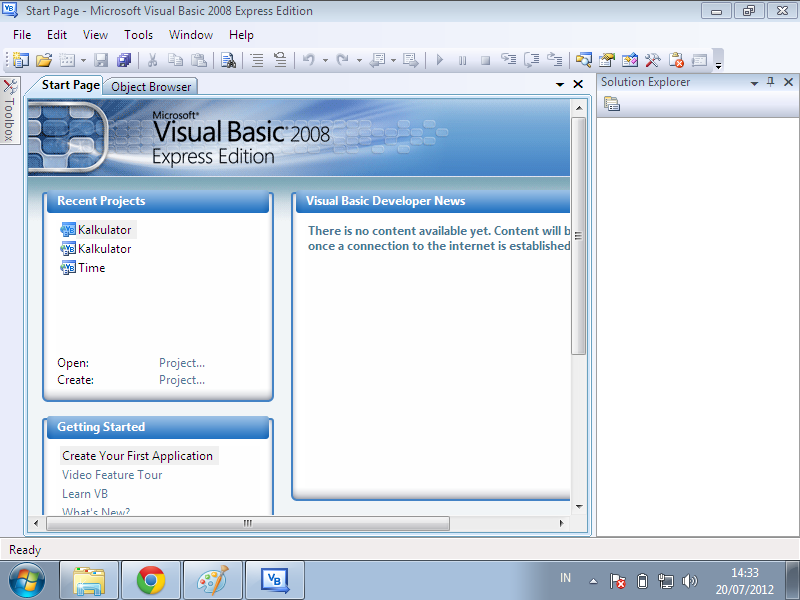Open the Undo history dropdown arrow
Viewport: 800px width, 600px height.
pyautogui.click(x=325, y=61)
